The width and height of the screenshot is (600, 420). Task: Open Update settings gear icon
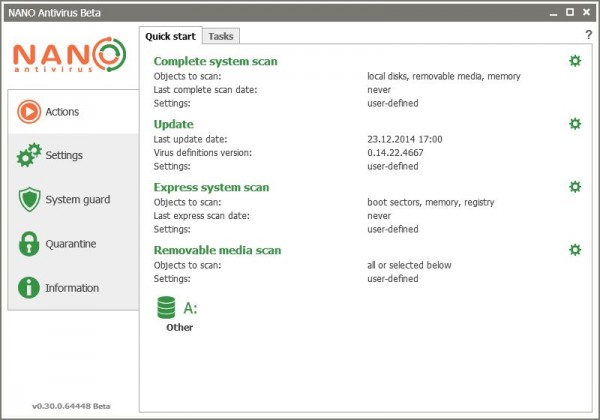point(575,124)
